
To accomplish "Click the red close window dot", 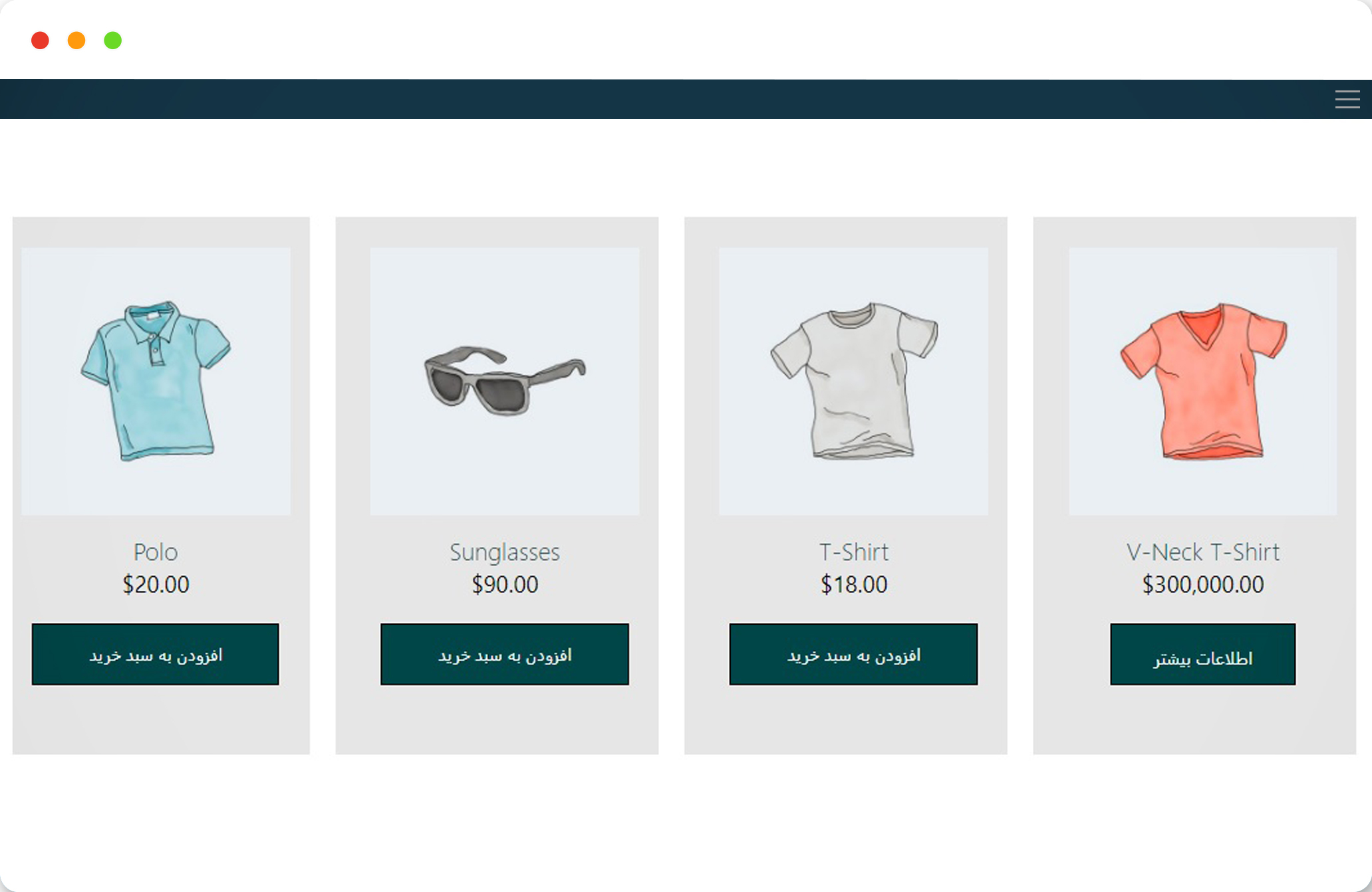I will [x=40, y=41].
